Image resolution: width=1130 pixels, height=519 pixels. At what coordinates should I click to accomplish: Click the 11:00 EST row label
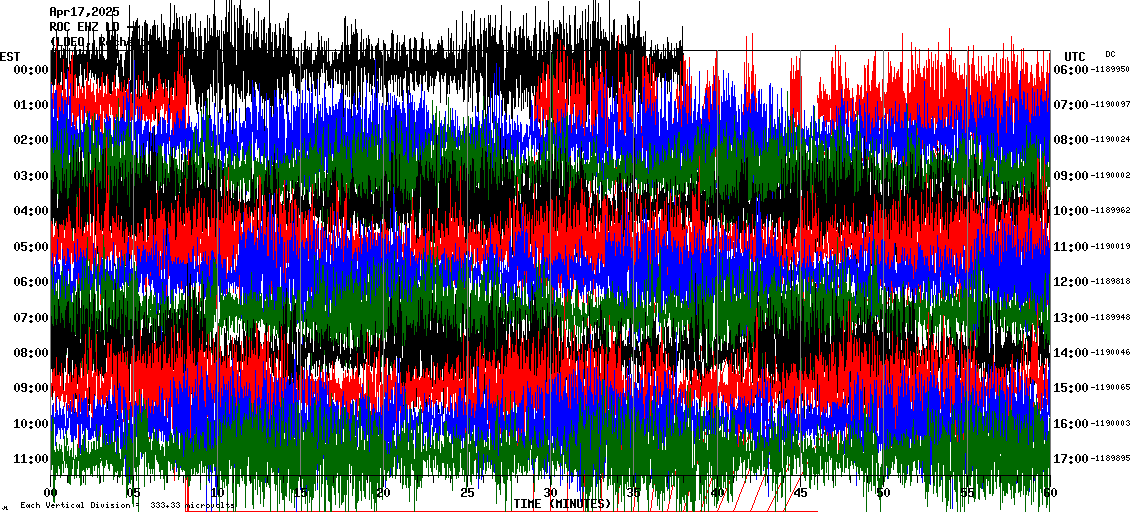pyautogui.click(x=32, y=459)
